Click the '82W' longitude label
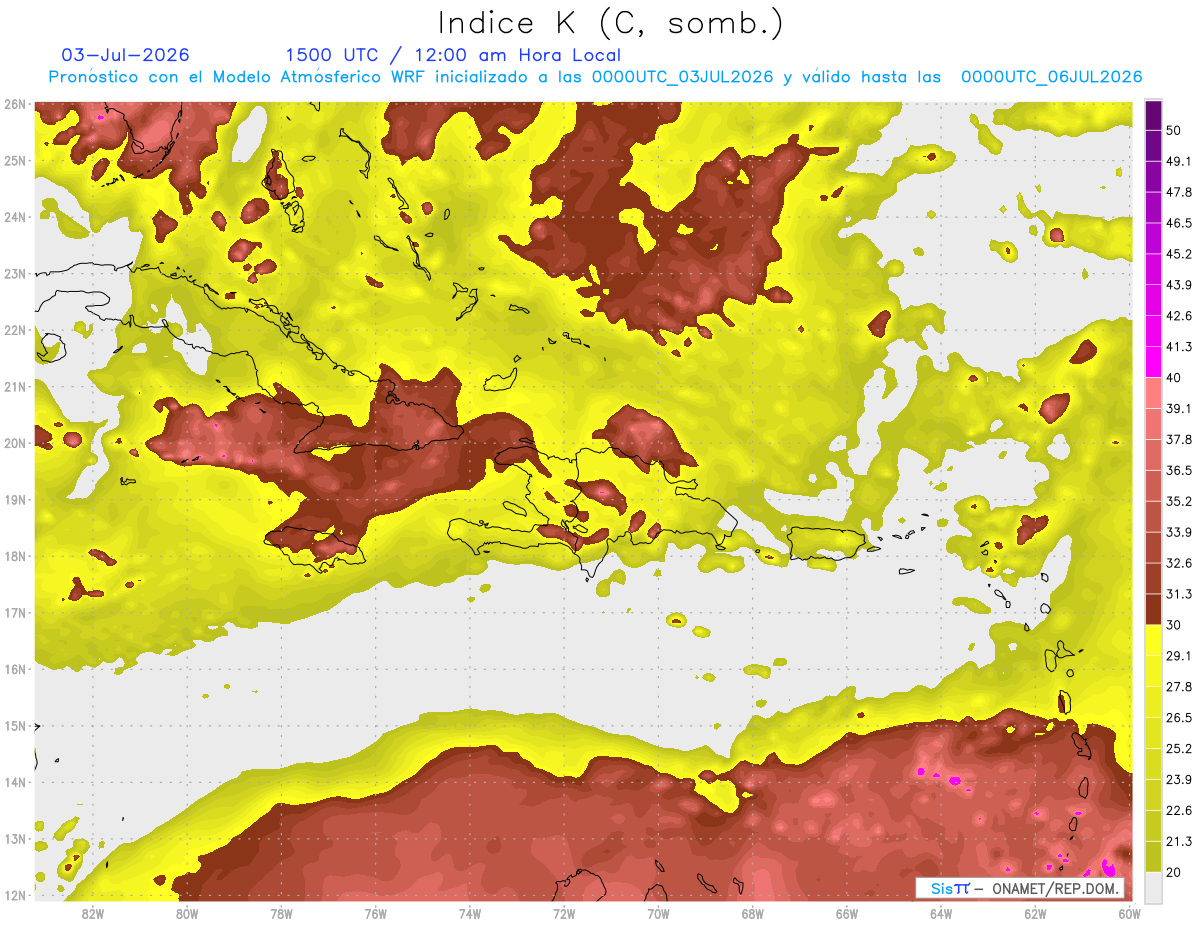This screenshot has width=1200, height=927. coord(93,913)
